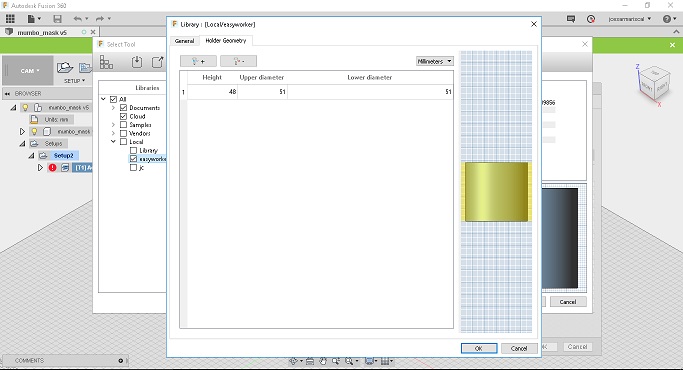Click the Units document icon
The width and height of the screenshot is (683, 370).
point(34,119)
